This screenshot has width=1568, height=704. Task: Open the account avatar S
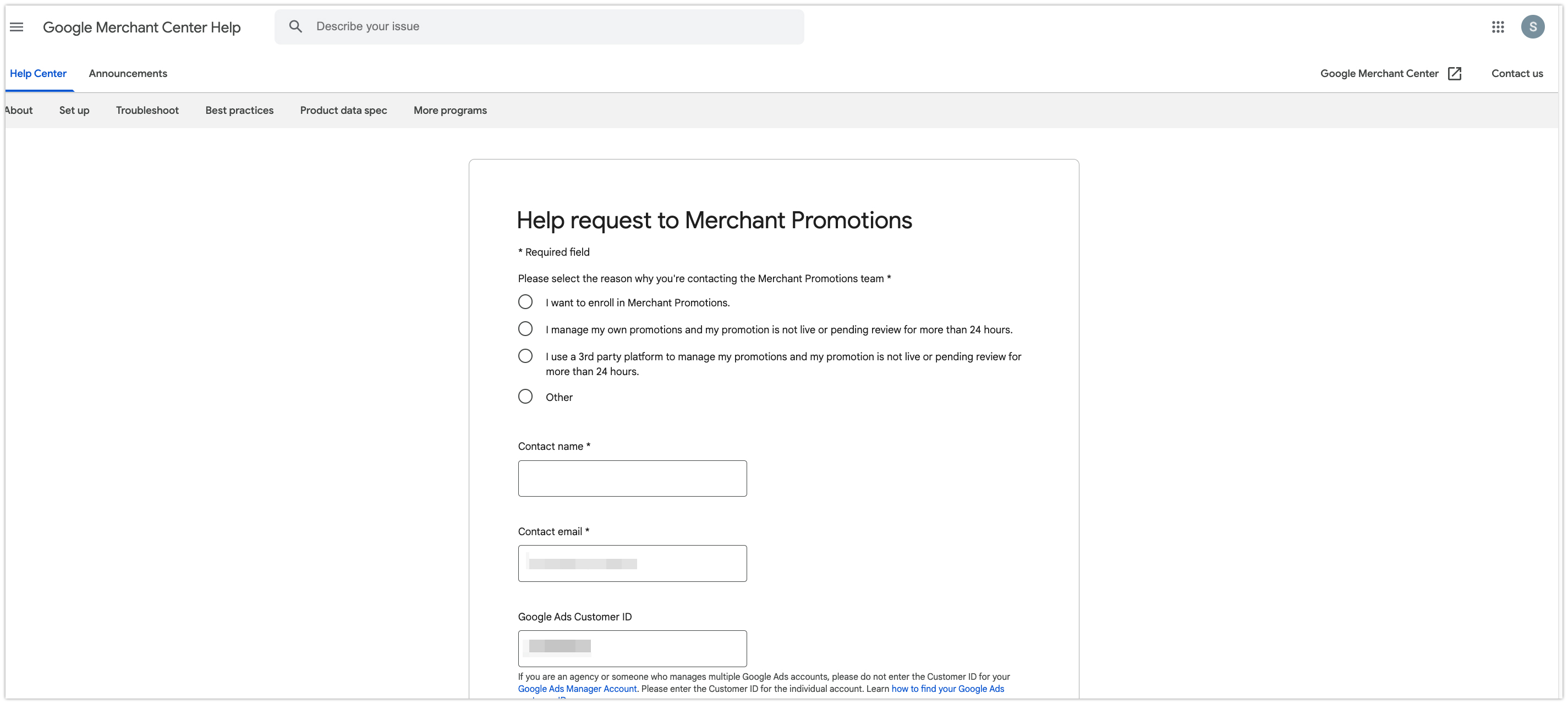click(x=1533, y=27)
